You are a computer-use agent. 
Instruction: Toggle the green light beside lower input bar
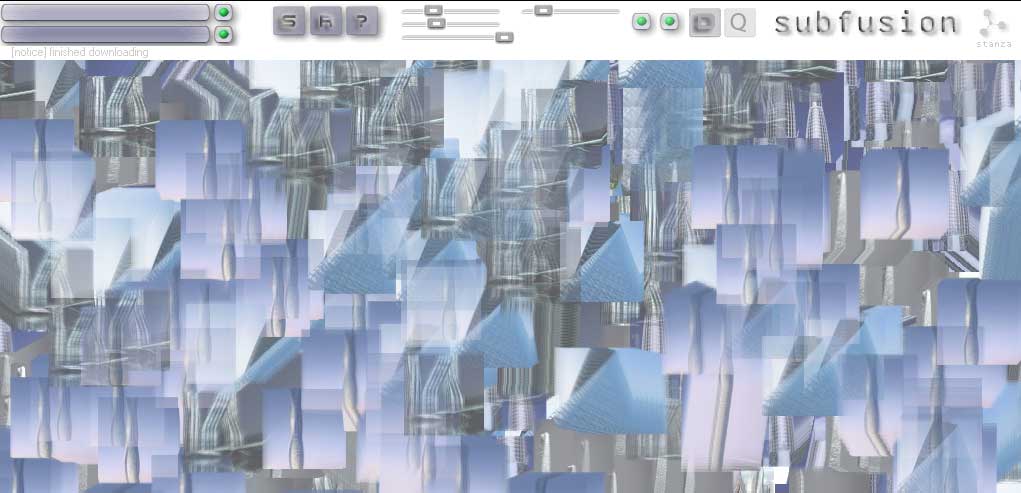[224, 34]
